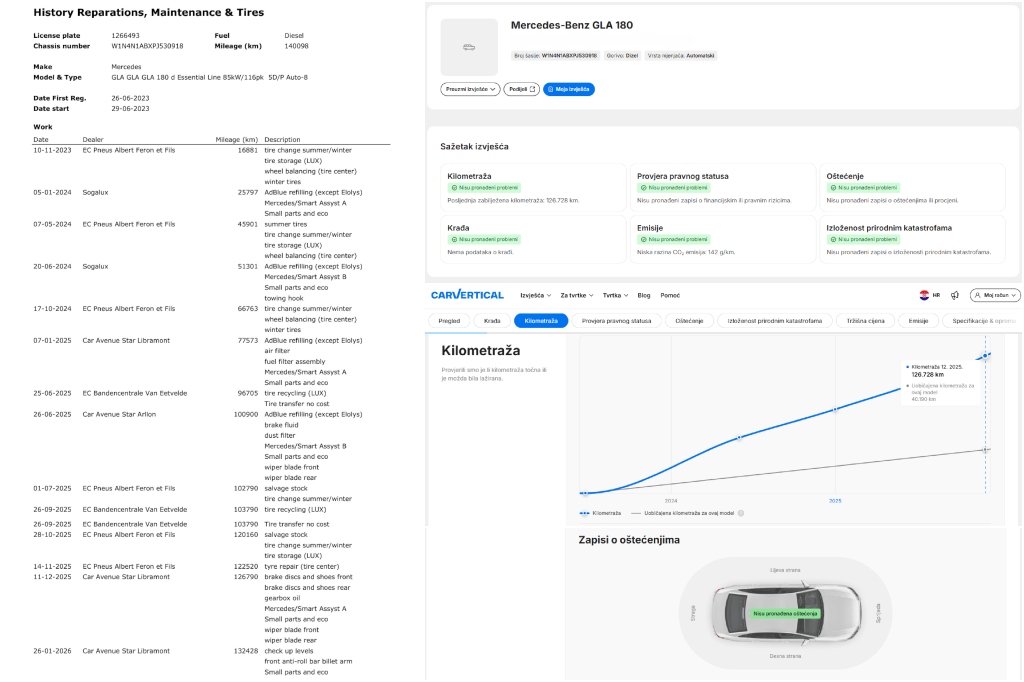The image size is (1024, 682).
Task: Open the Emisije summary card
Action: point(720,240)
